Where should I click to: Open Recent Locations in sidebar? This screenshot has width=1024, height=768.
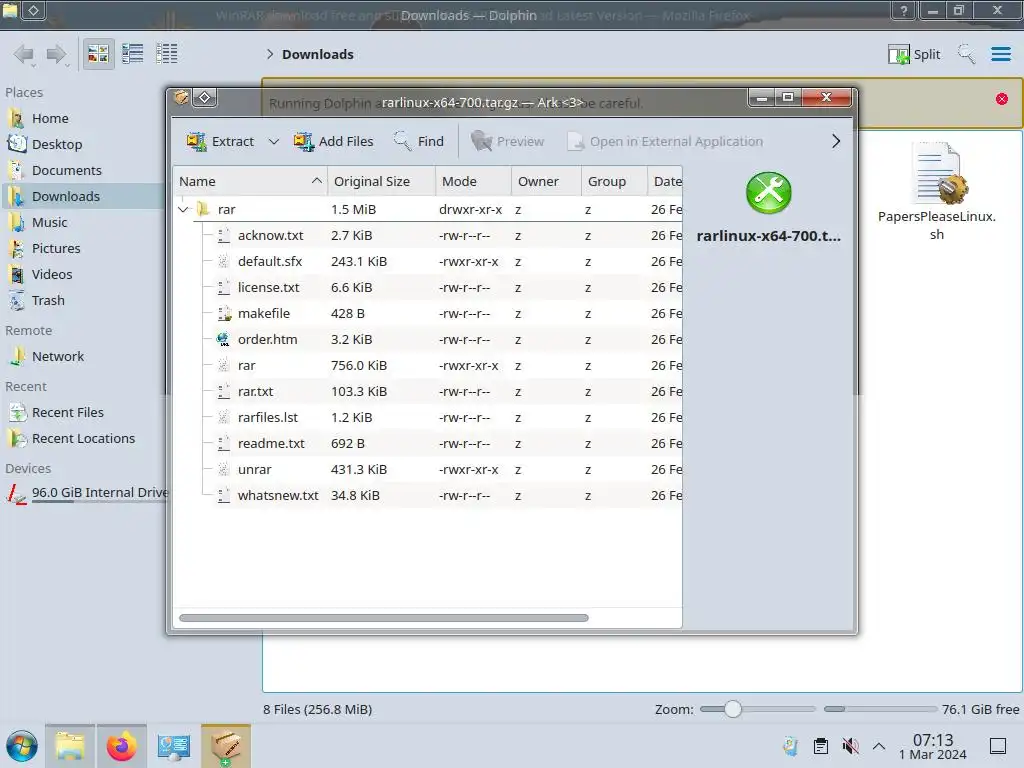click(83, 439)
